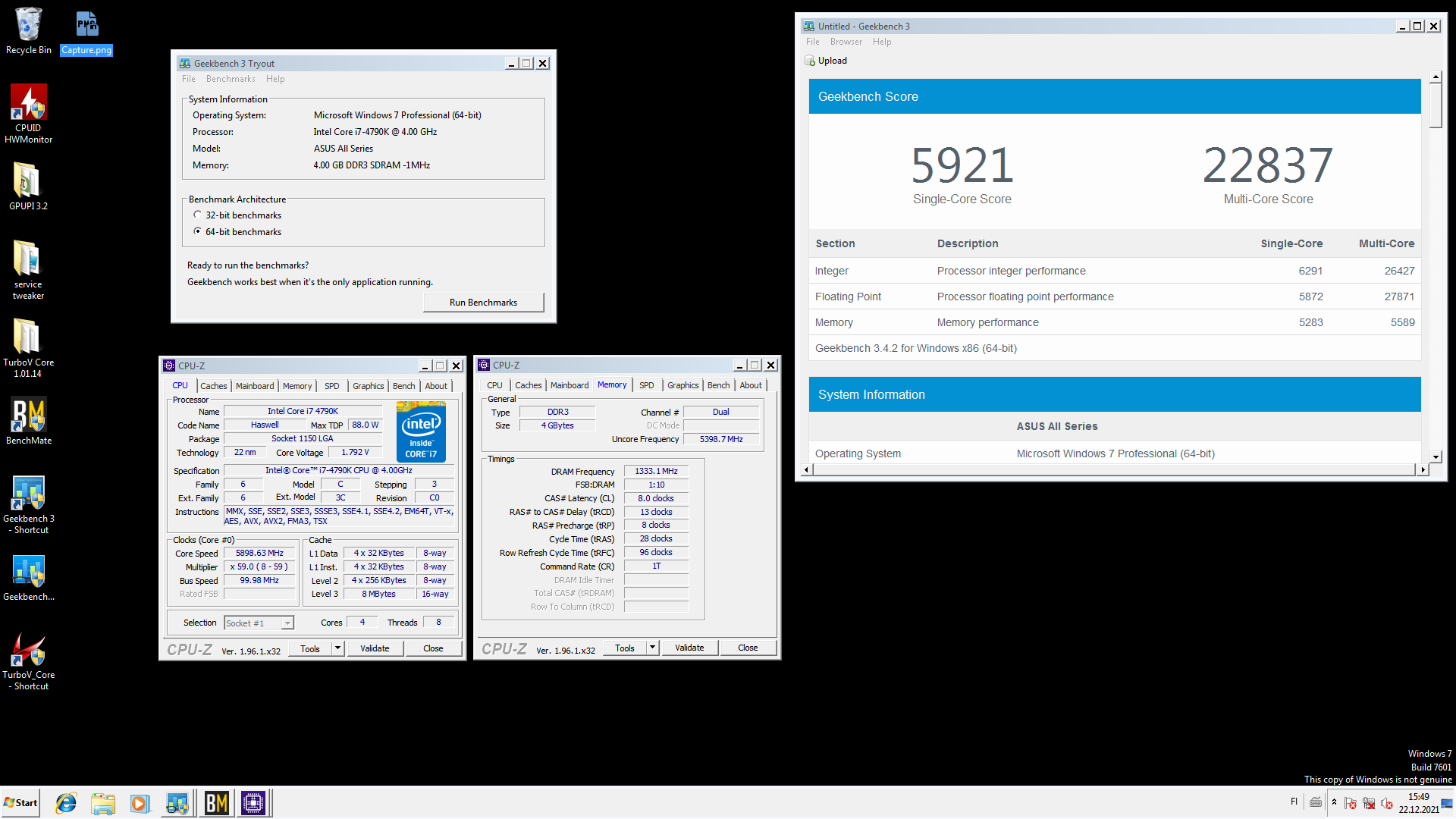This screenshot has width=1456, height=819.
Task: Click Tools button in left CPU-Z
Action: [x=310, y=648]
